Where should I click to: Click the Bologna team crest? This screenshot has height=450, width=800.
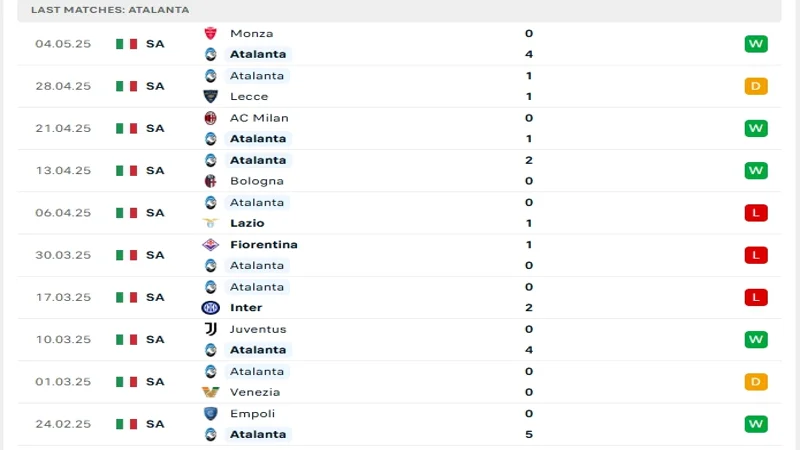coord(210,181)
